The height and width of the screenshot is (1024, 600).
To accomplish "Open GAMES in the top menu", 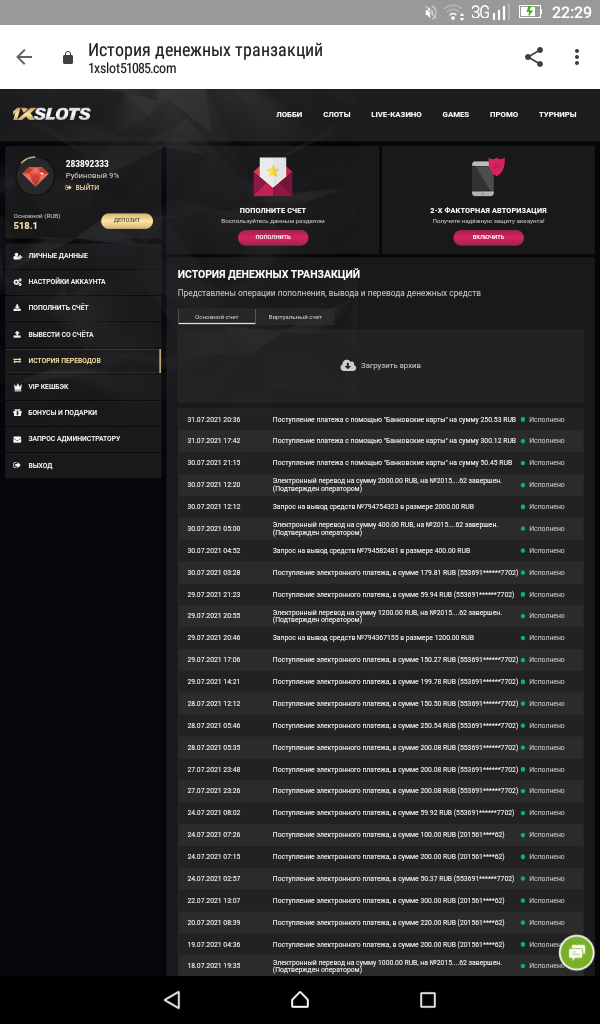I will pyautogui.click(x=456, y=114).
